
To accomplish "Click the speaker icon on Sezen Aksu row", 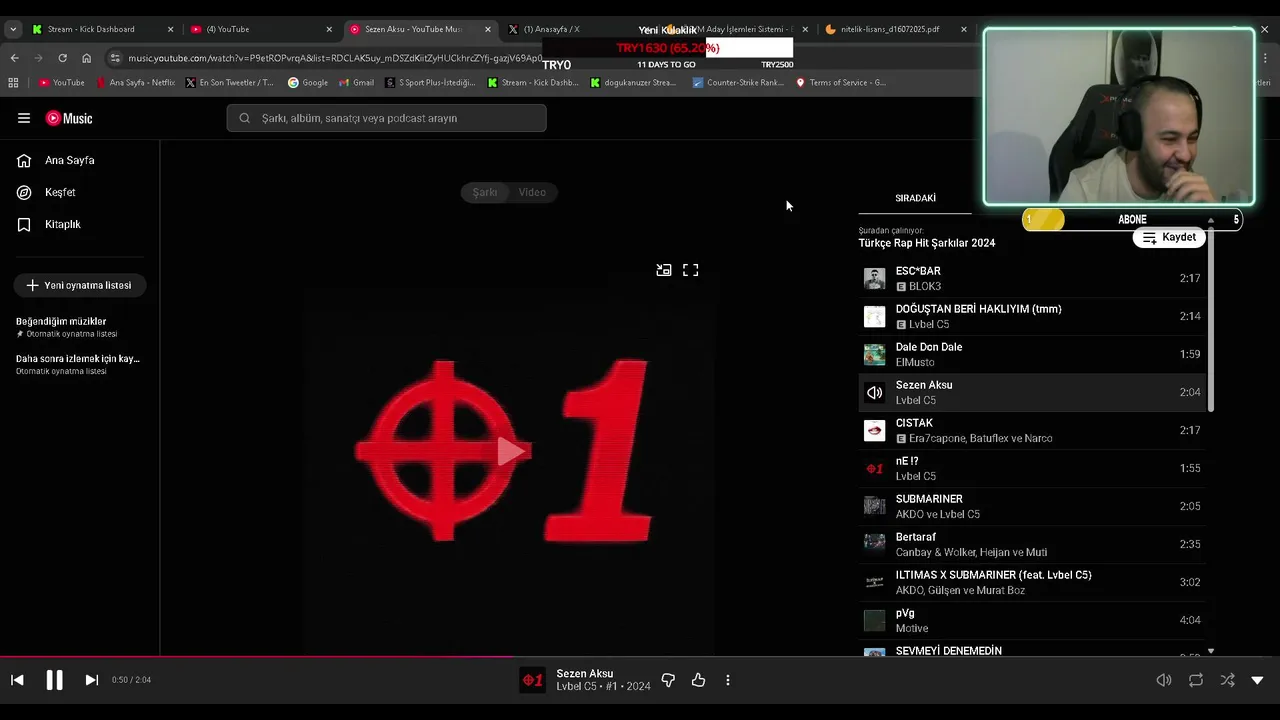I will click(x=874, y=392).
